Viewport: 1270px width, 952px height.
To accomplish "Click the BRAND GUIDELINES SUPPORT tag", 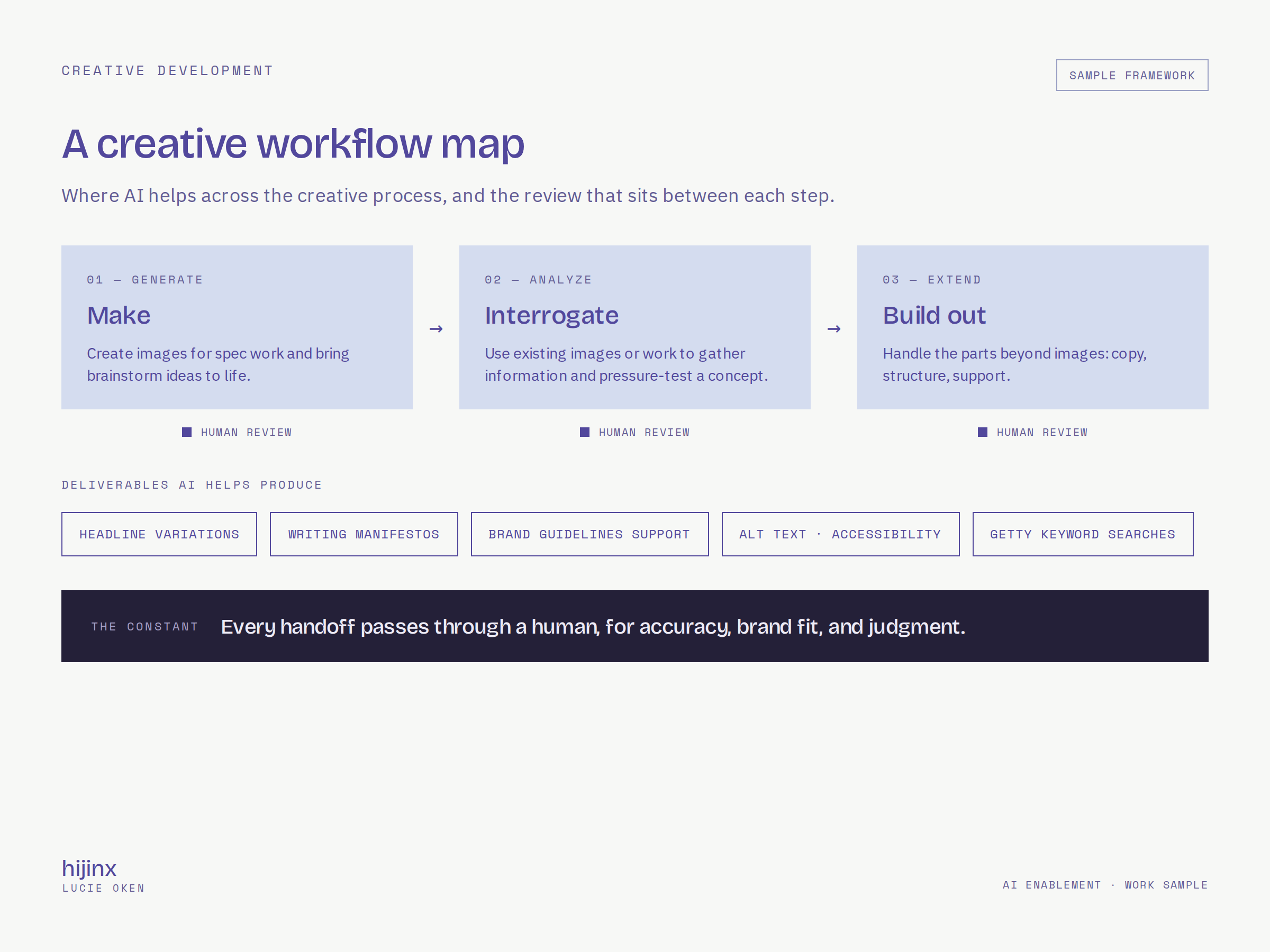I will point(589,534).
